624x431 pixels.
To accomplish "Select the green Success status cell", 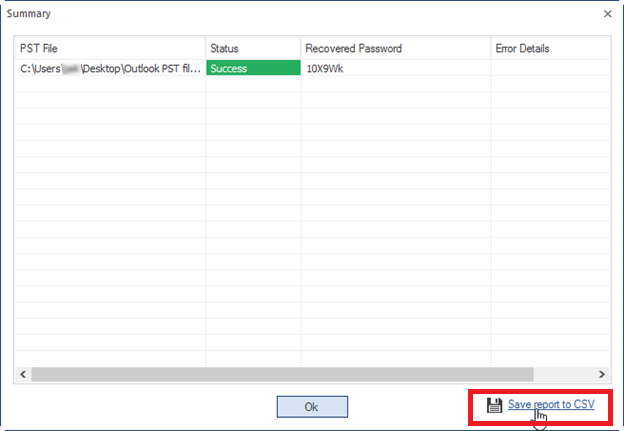I will coord(253,68).
